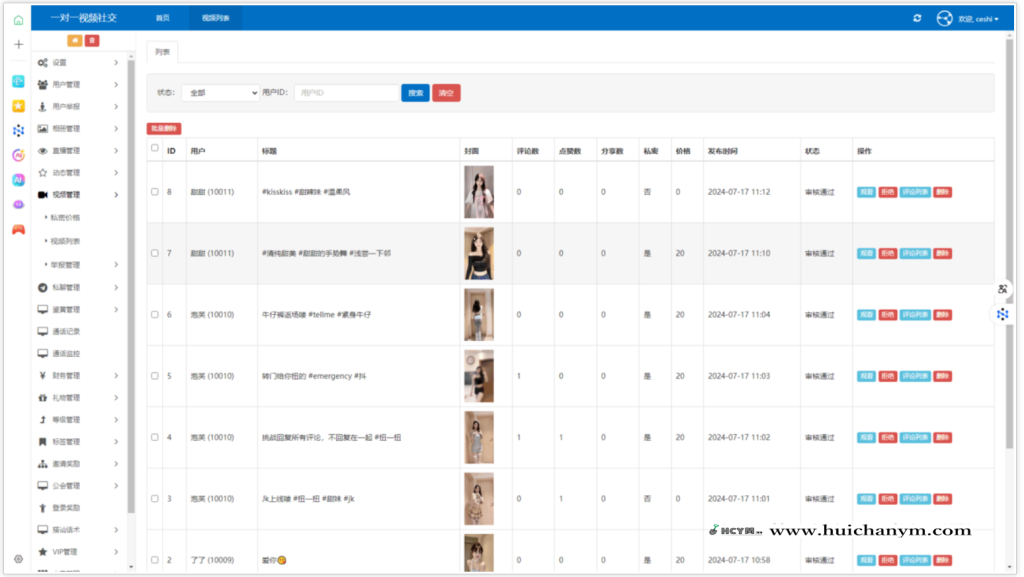Open the red game controller dock icon
Screen dimensions: 1024x577
tap(18, 229)
